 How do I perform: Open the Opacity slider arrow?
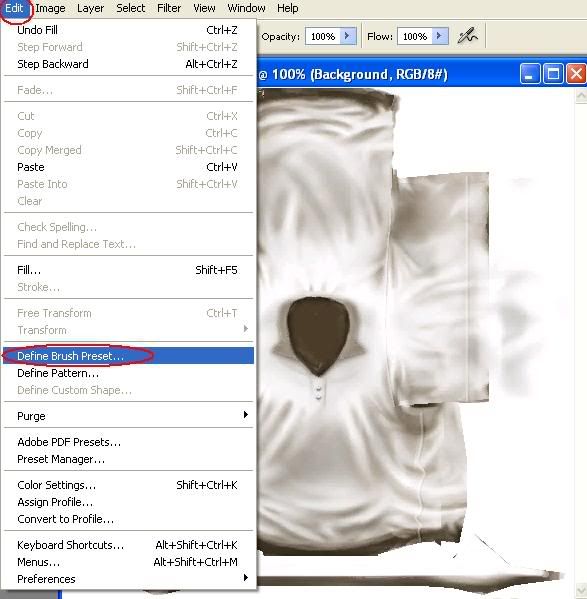[348, 36]
